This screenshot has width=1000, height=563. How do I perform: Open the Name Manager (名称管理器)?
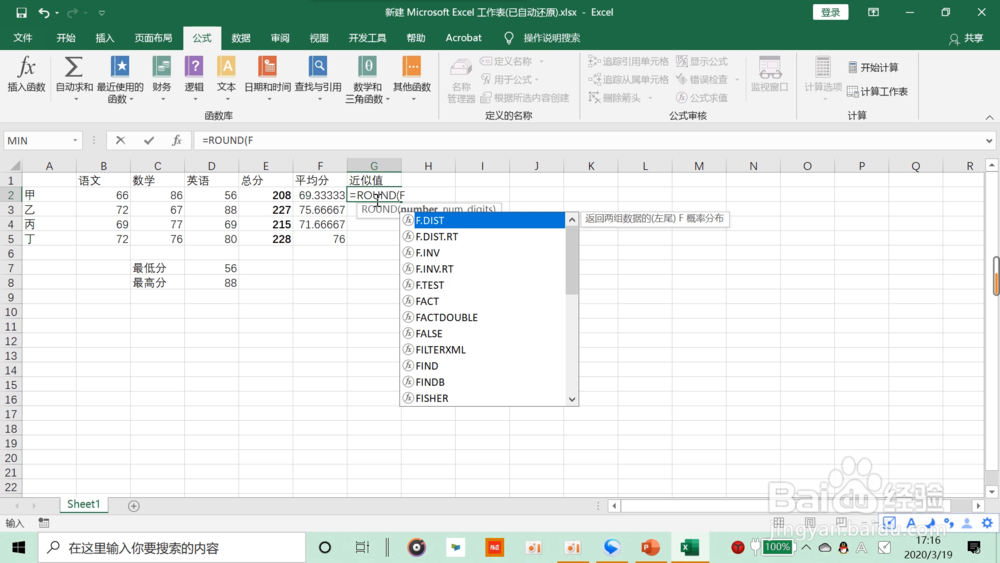460,80
